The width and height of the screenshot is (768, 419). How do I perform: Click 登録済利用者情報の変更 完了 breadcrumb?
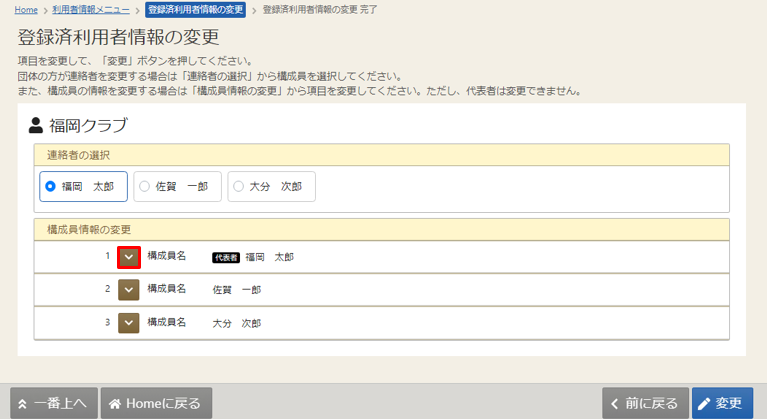click(320, 9)
